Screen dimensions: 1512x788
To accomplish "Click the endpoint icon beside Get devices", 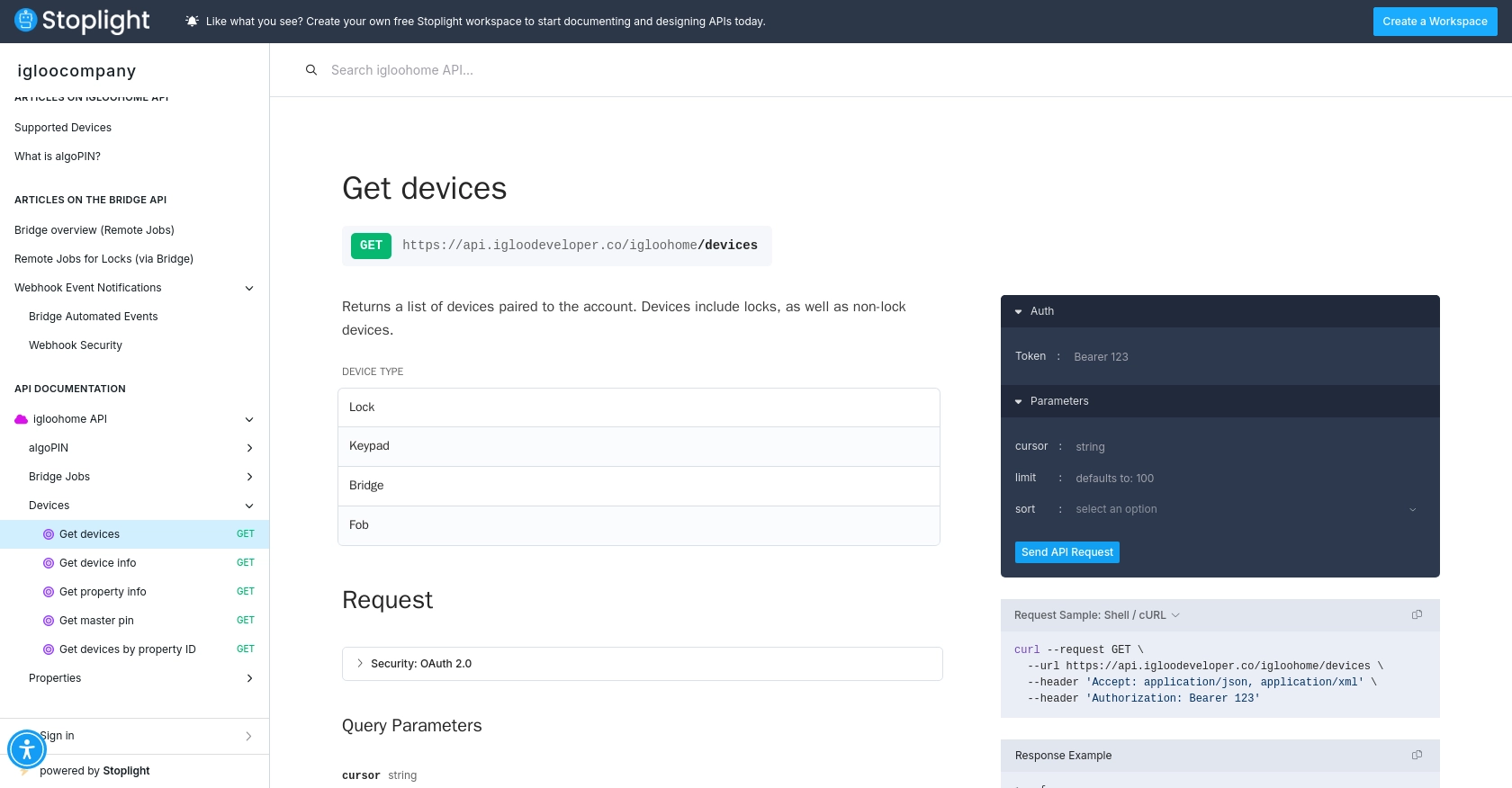I will tap(49, 534).
